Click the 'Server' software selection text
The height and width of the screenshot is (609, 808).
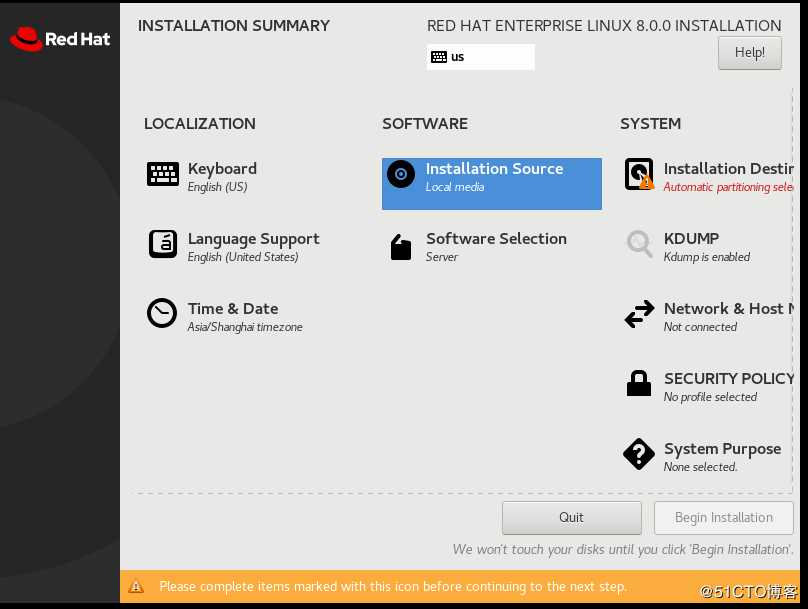click(x=442, y=257)
